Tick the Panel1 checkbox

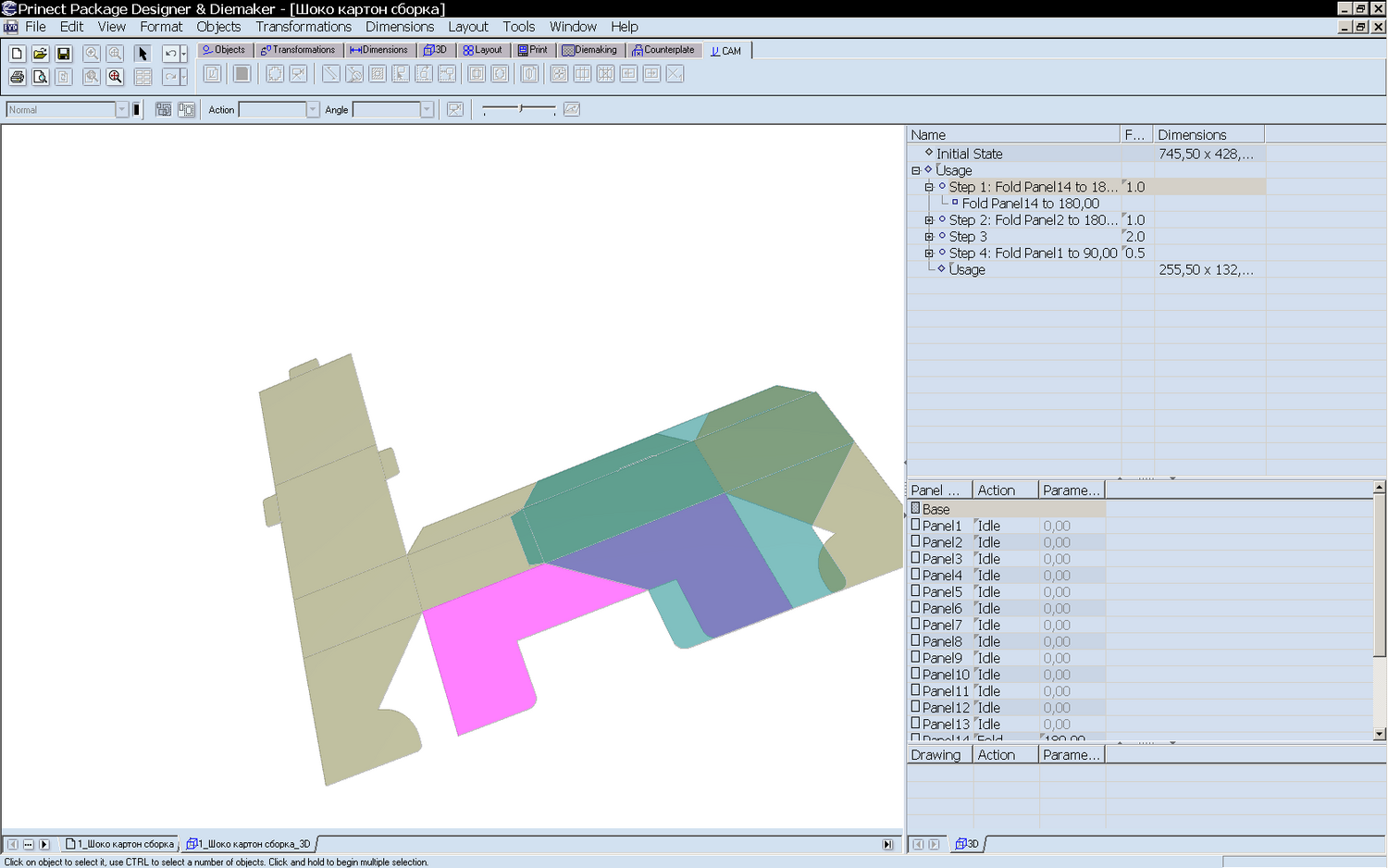[x=916, y=525]
